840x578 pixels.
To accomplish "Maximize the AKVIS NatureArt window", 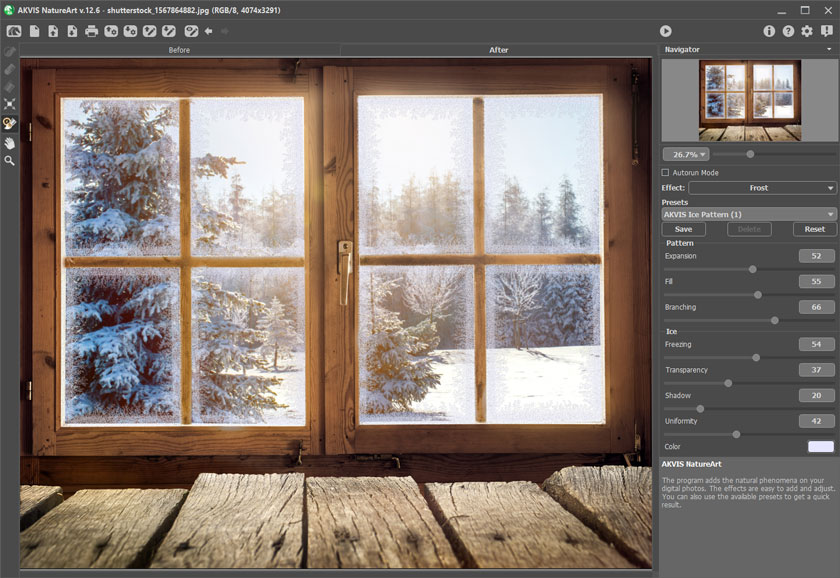I will [805, 10].
